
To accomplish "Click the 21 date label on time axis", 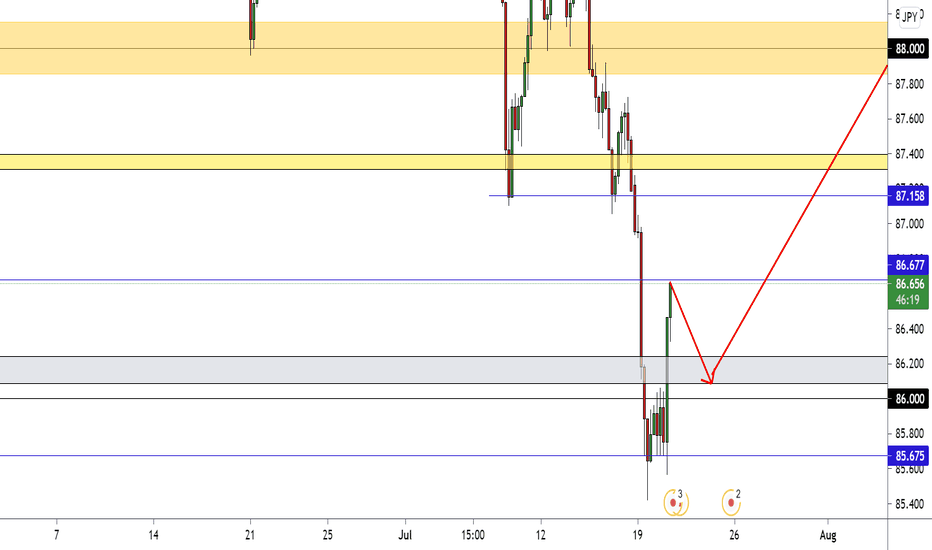I will pos(250,535).
